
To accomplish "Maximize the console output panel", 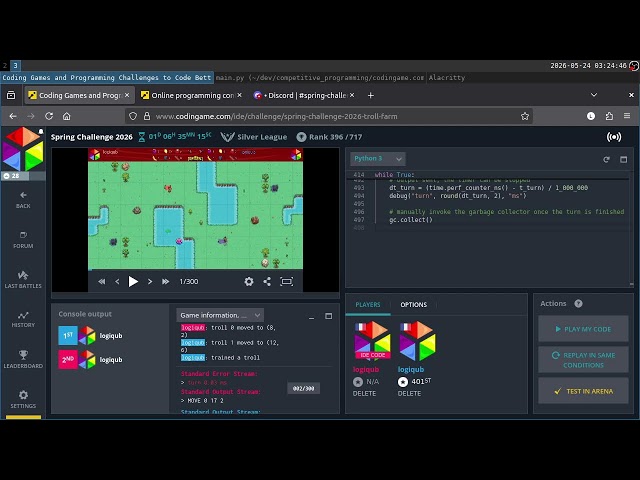I will [329, 316].
